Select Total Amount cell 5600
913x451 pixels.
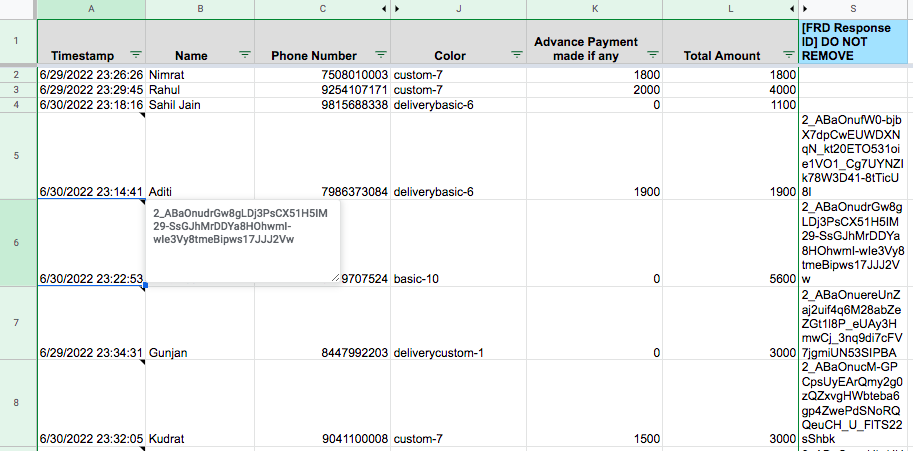pyautogui.click(x=730, y=242)
